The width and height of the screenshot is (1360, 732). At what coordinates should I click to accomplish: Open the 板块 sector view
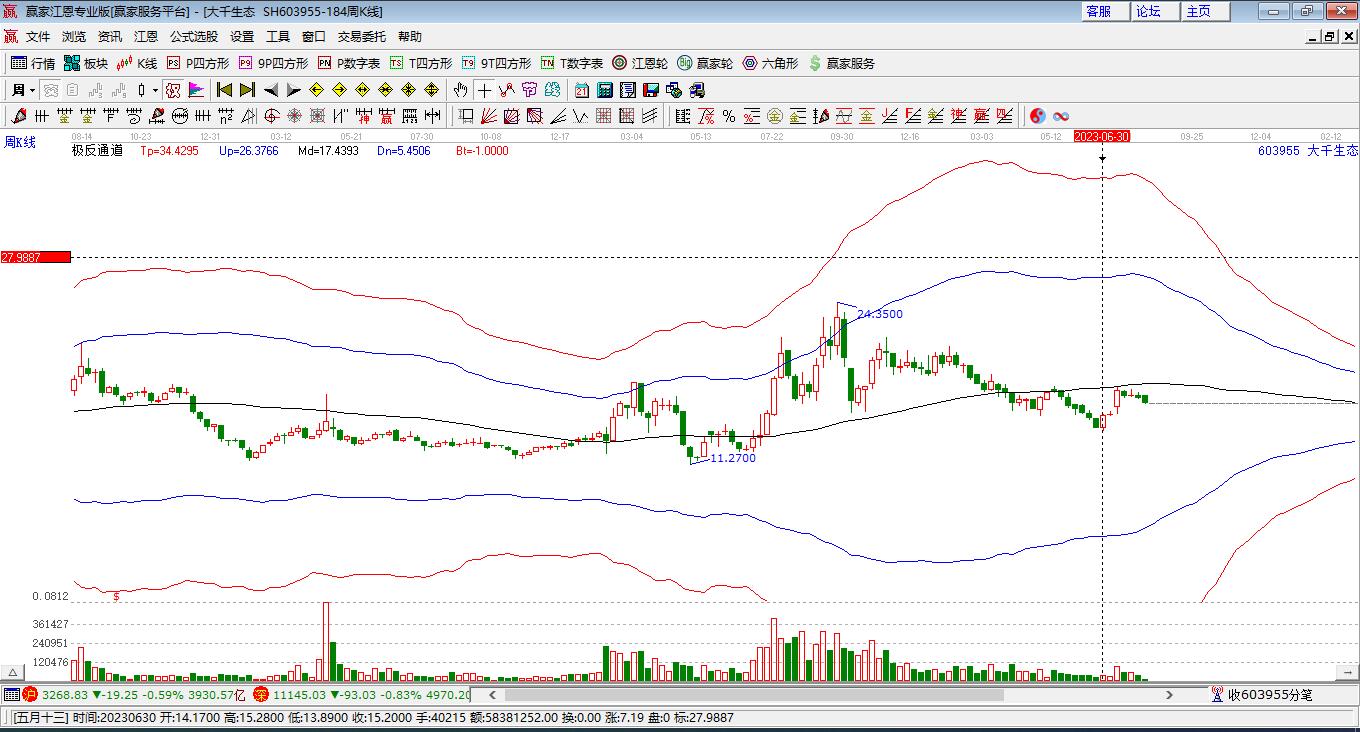86,63
